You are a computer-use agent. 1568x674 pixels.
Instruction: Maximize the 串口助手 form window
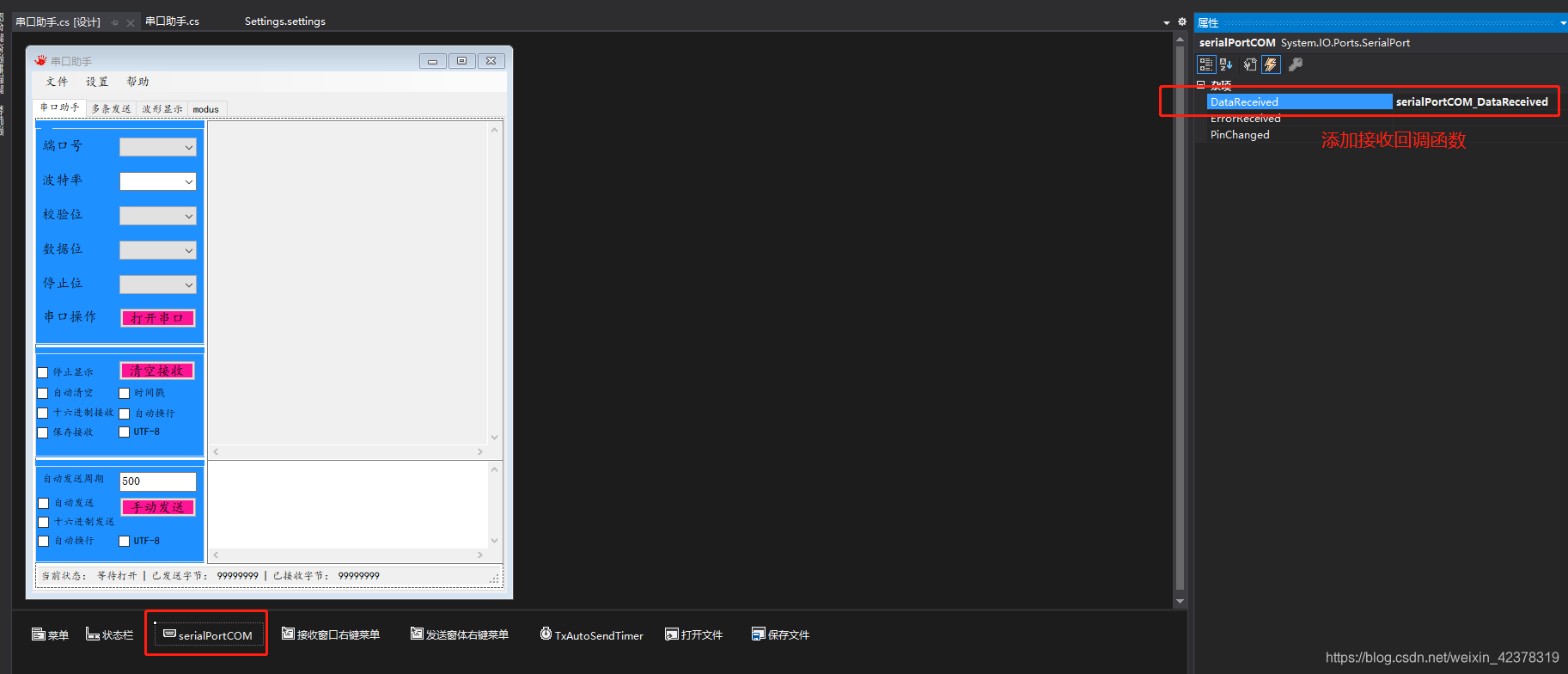(x=461, y=61)
